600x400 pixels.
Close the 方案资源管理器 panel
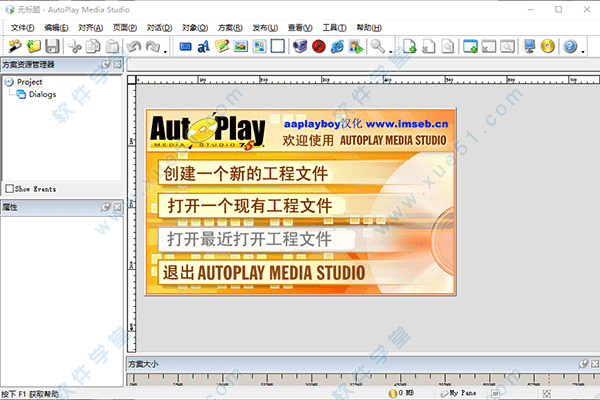(x=117, y=64)
